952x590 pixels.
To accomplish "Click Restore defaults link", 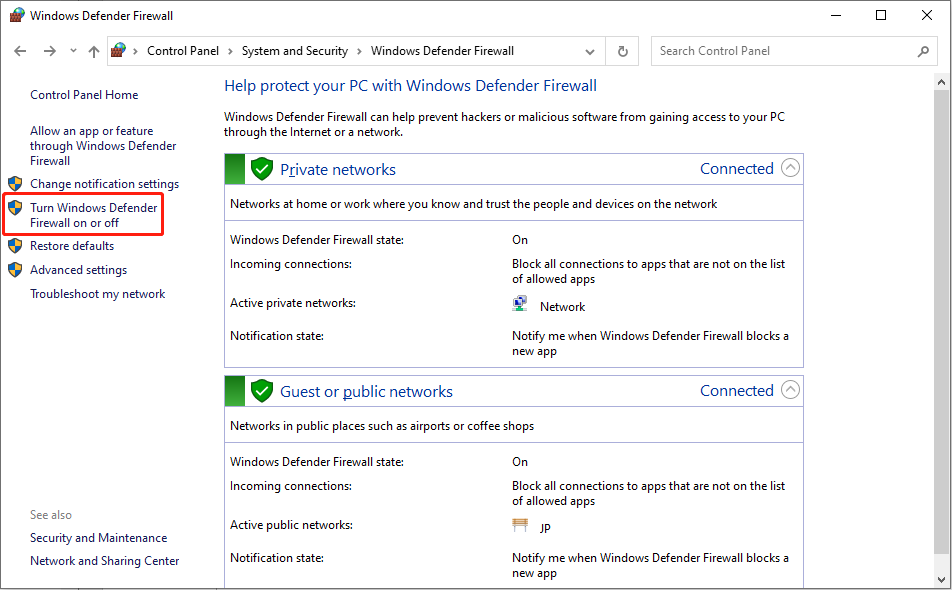I will click(x=72, y=246).
